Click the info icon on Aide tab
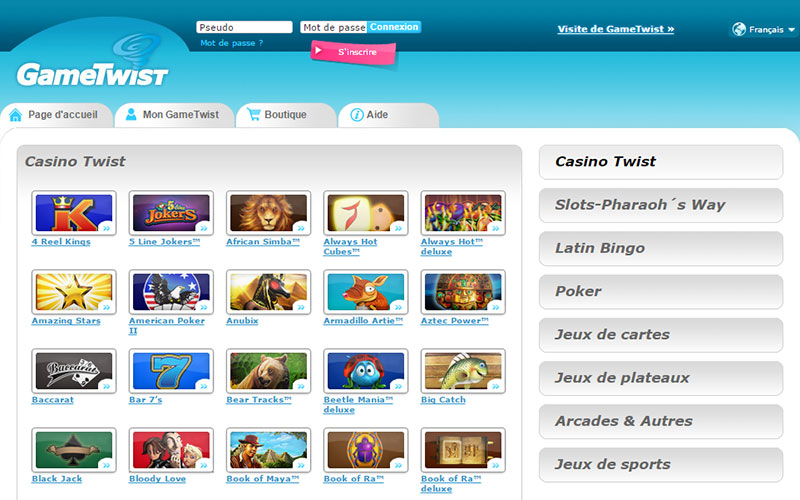Image resolution: width=800 pixels, height=500 pixels. click(x=357, y=115)
